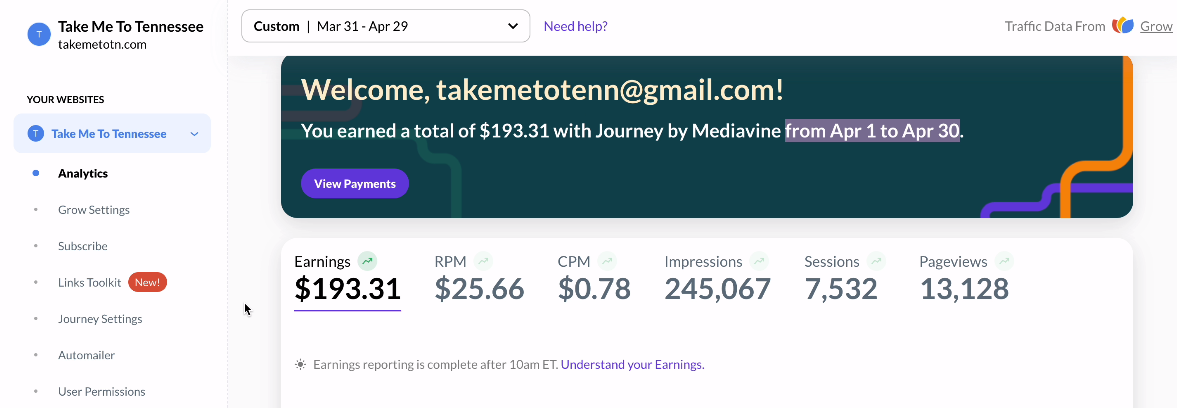Click the Earnings trend arrow icon
Screen dimensions: 1177x408
[x=367, y=261]
